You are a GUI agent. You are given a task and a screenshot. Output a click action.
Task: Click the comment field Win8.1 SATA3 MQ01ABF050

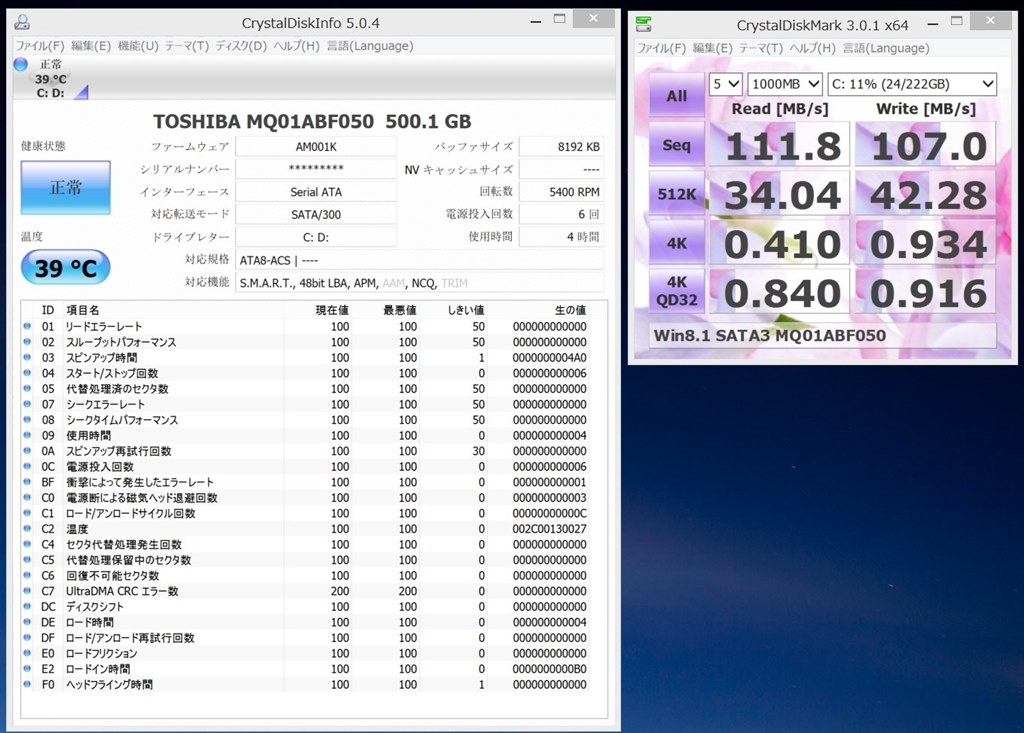pyautogui.click(x=823, y=335)
